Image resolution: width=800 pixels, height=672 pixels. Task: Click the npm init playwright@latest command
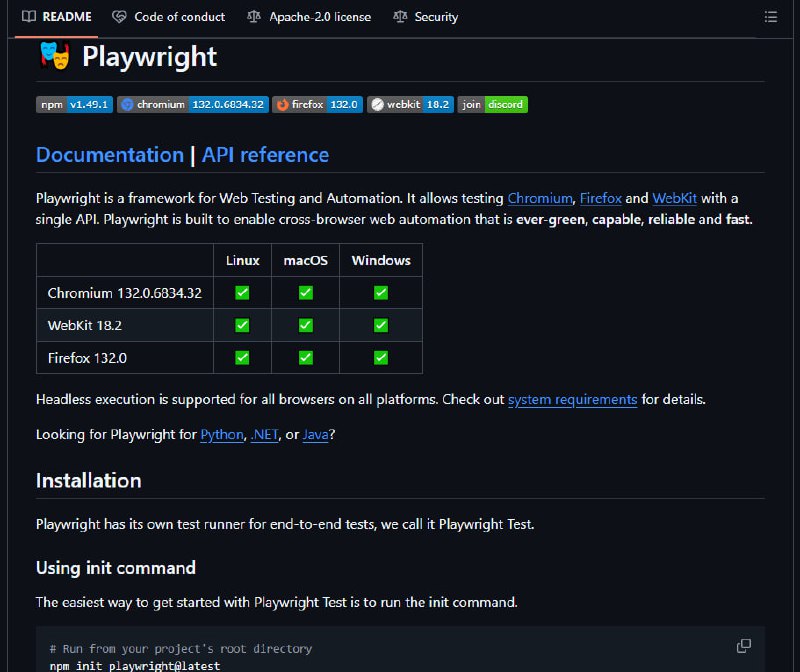click(x=135, y=665)
